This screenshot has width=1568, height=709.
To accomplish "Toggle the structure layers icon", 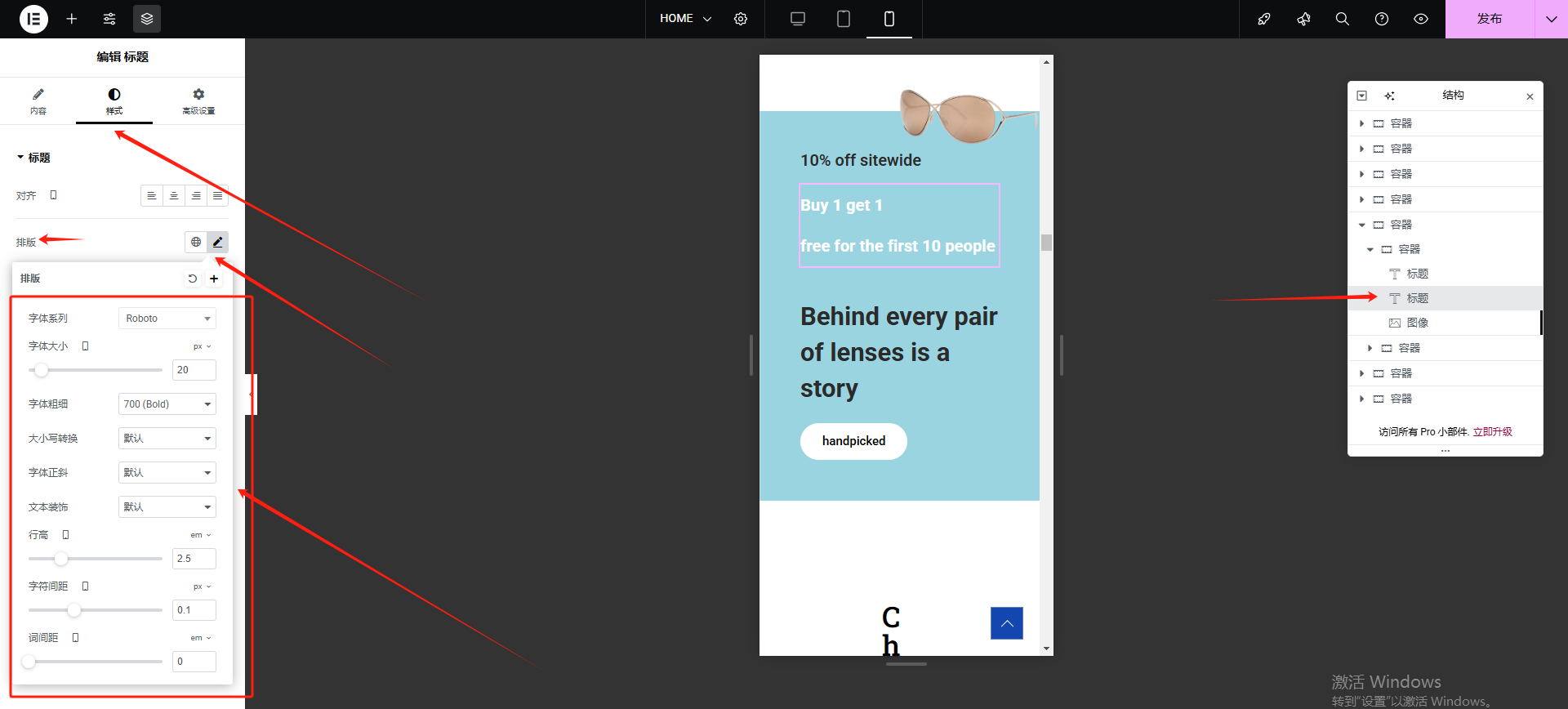I will [x=147, y=19].
